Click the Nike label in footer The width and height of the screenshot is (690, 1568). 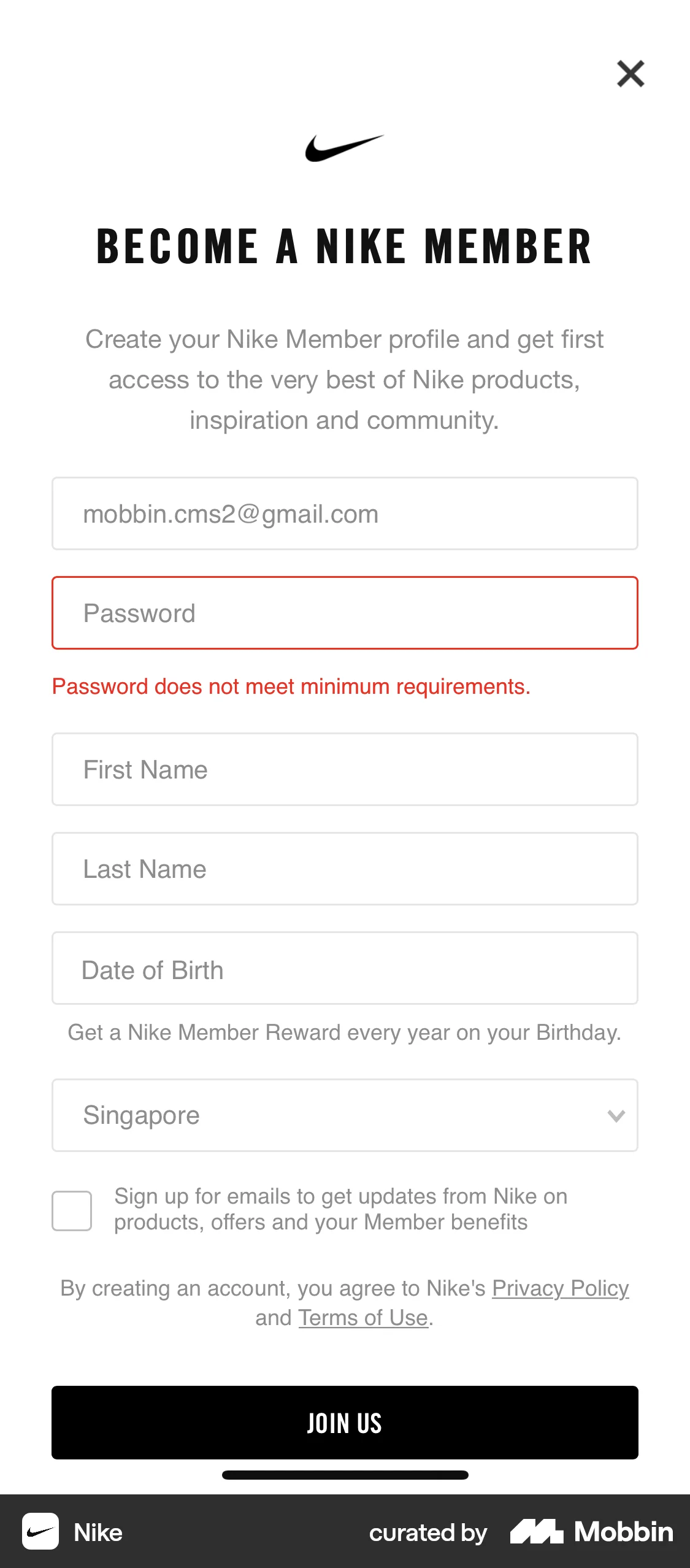tap(98, 1532)
